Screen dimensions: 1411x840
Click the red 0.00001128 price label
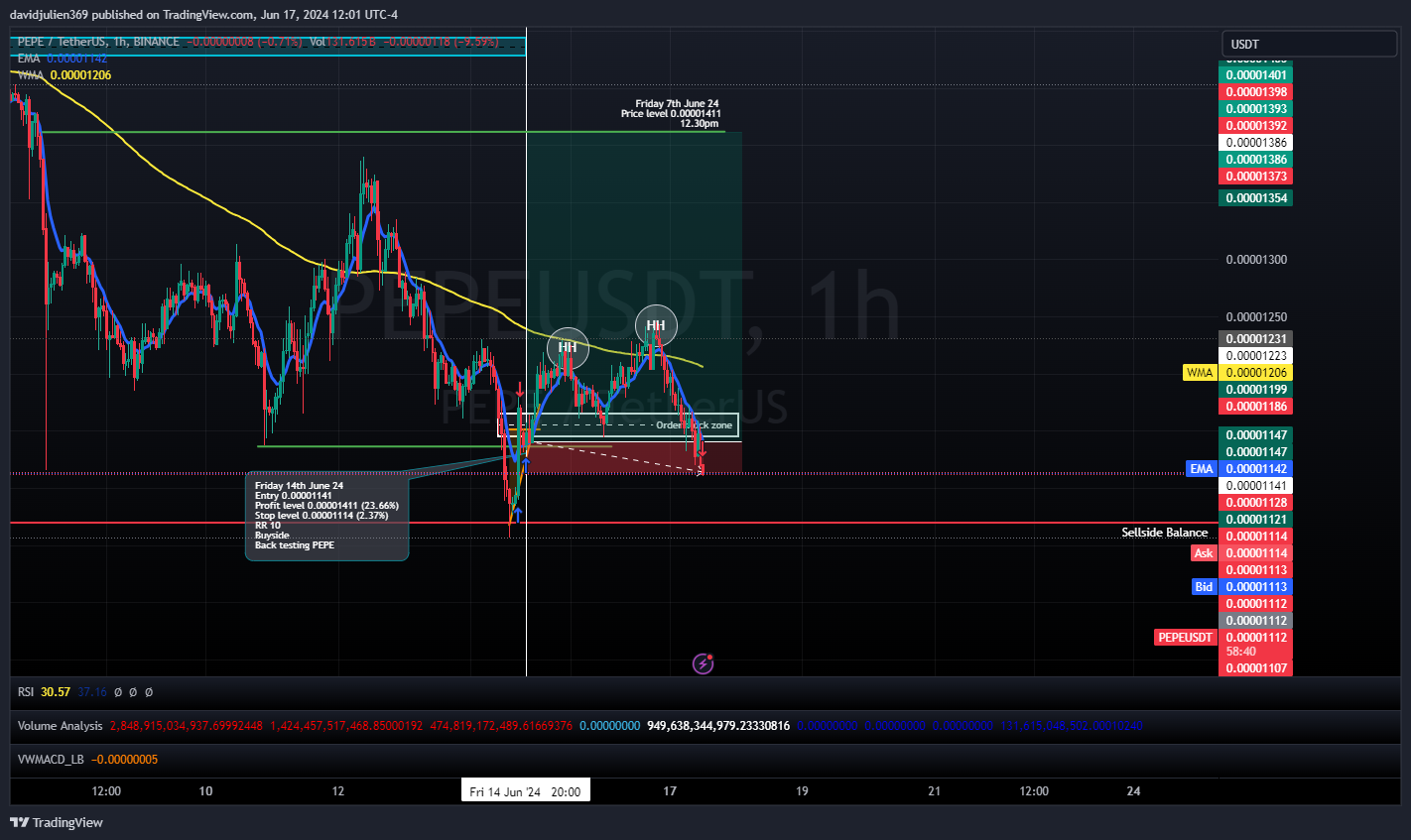point(1255,503)
